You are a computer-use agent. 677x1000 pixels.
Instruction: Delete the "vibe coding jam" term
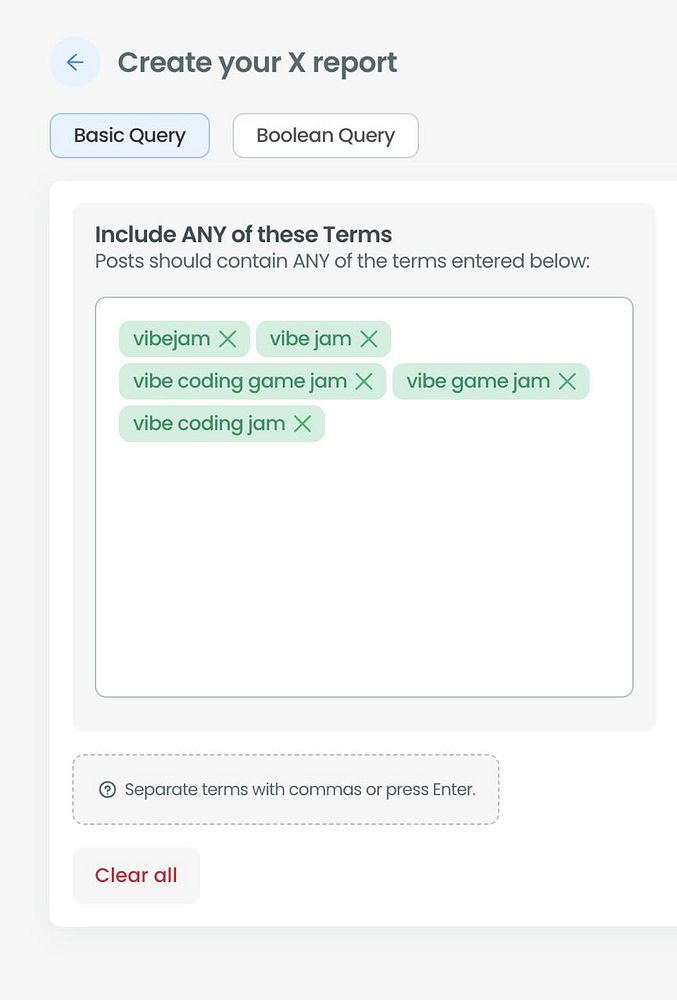coord(303,424)
